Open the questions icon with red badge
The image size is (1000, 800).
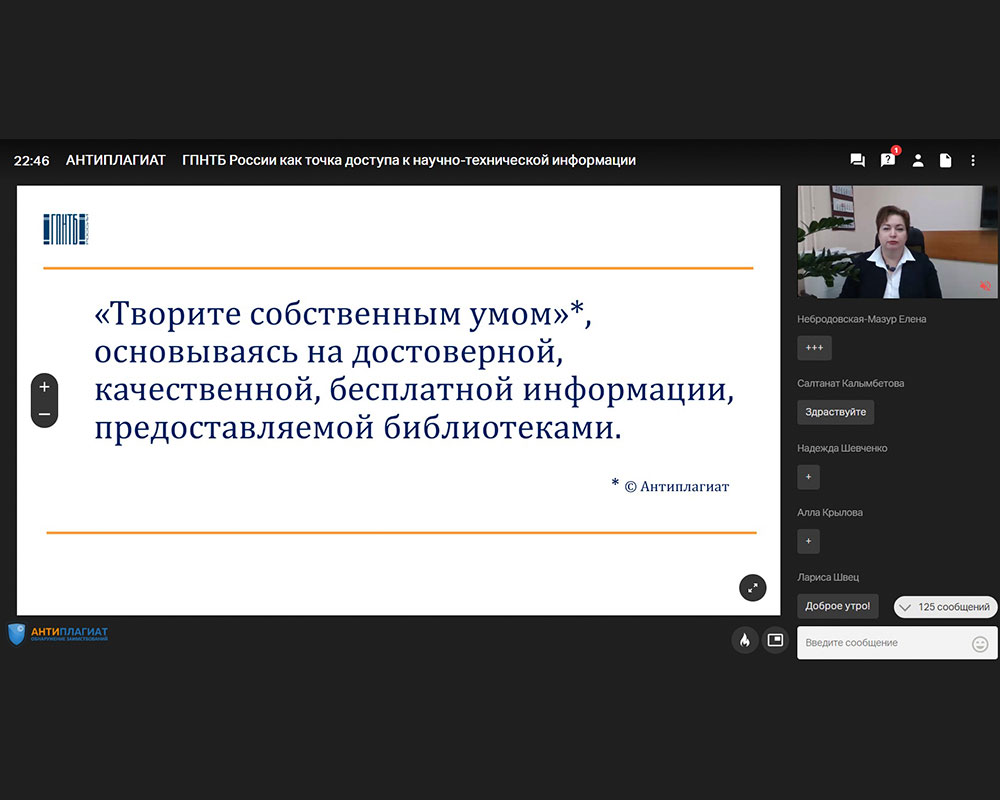(x=888, y=159)
